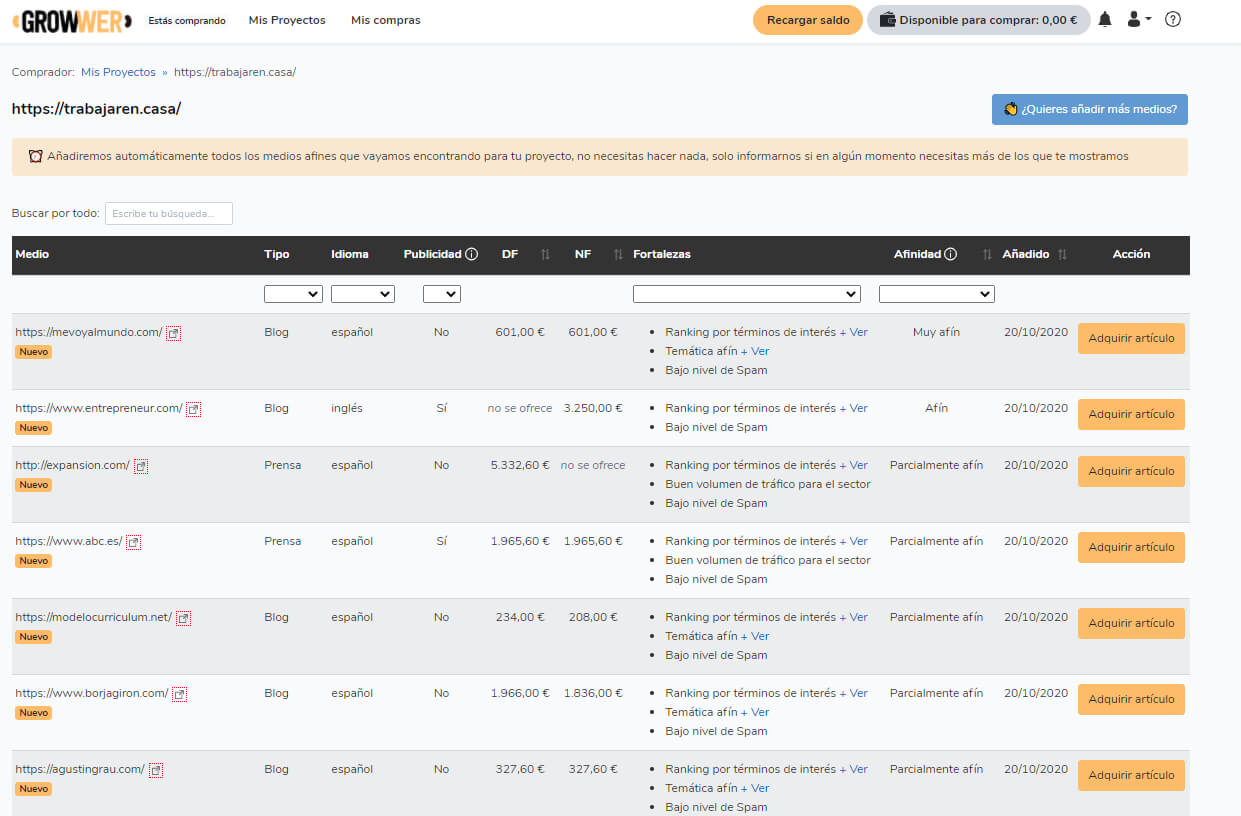
Task: Click Disponible para comprar balance button
Action: point(979,20)
